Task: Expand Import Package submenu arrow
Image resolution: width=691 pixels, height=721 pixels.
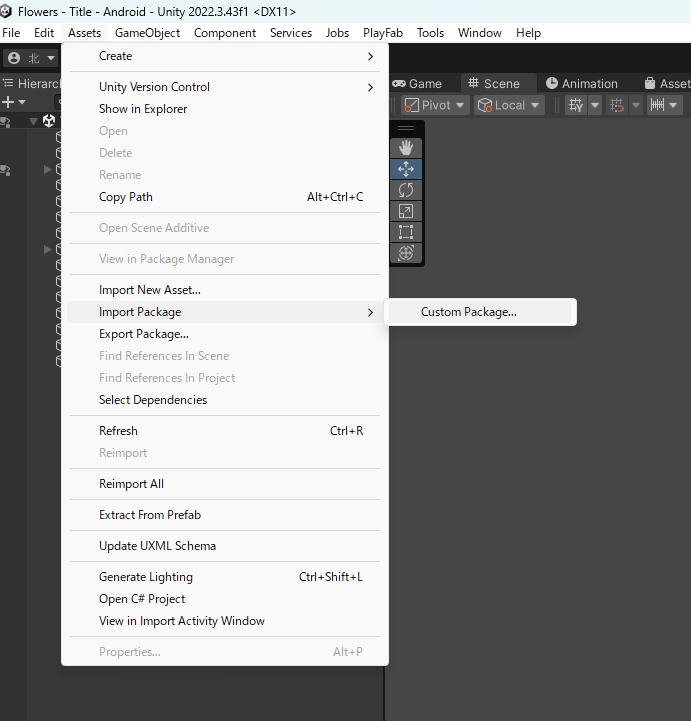Action: [x=371, y=313]
